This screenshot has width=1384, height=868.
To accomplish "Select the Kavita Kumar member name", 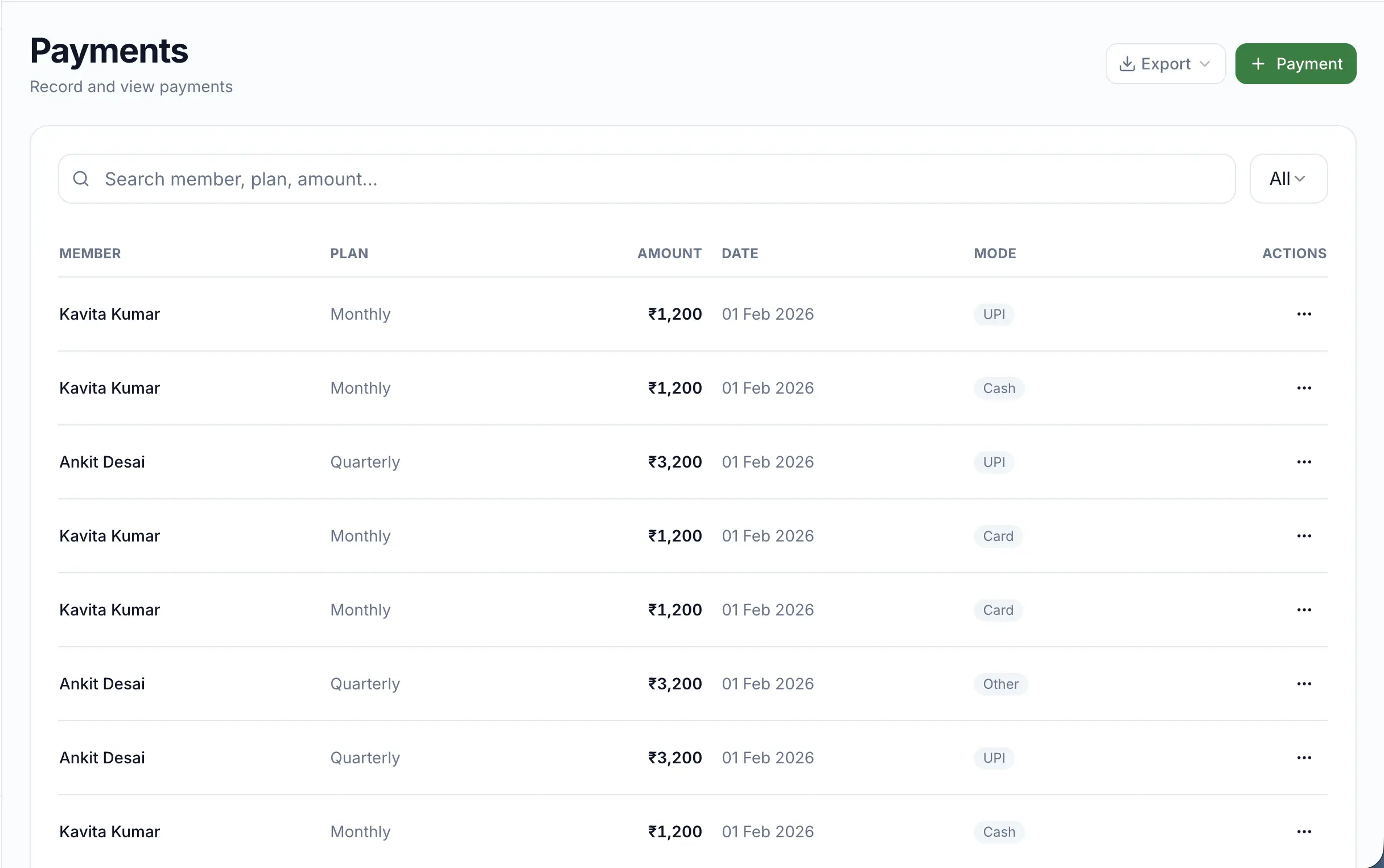I will coord(109,313).
